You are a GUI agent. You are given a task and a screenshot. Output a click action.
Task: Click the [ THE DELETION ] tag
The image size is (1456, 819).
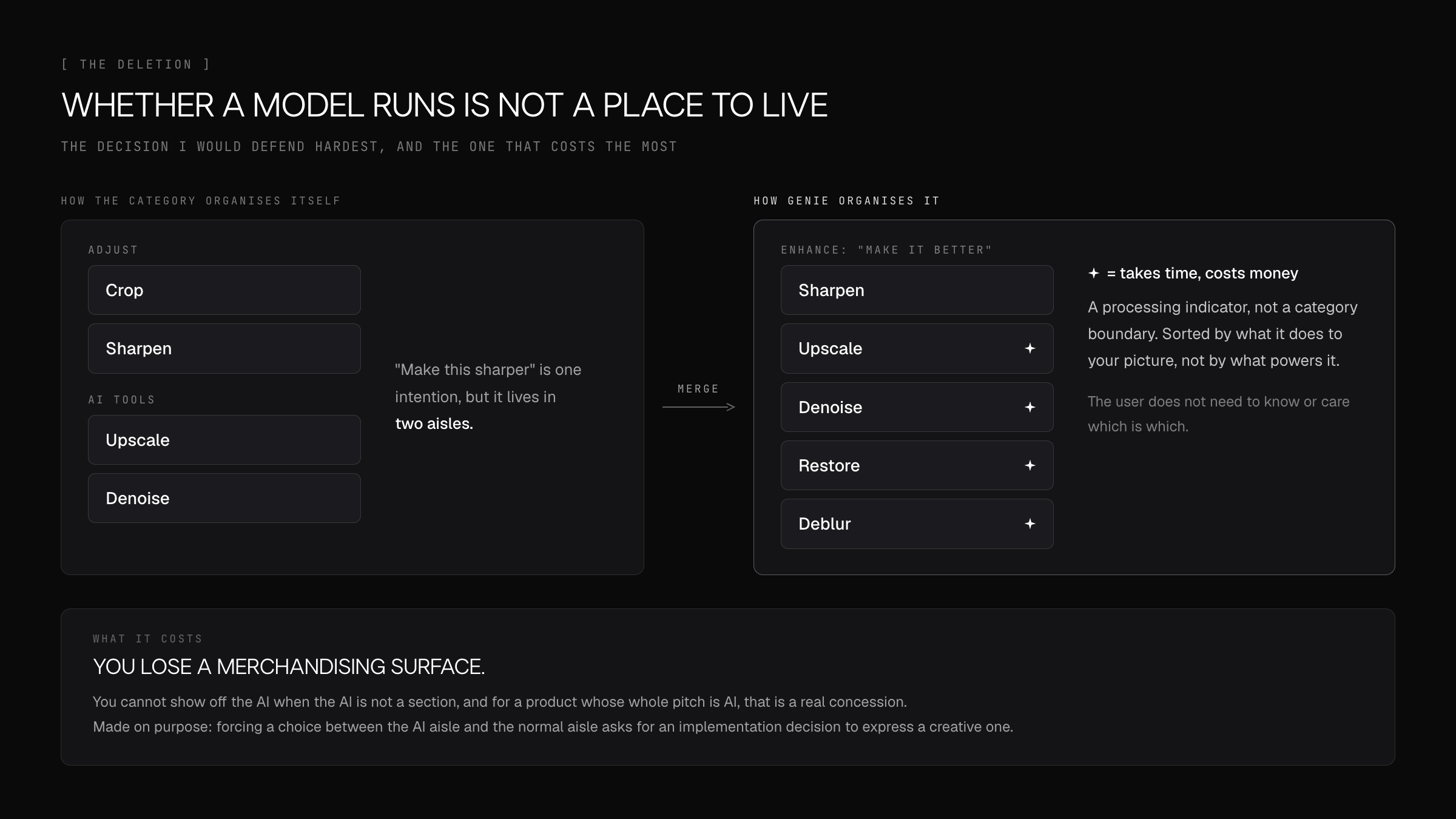pos(136,64)
